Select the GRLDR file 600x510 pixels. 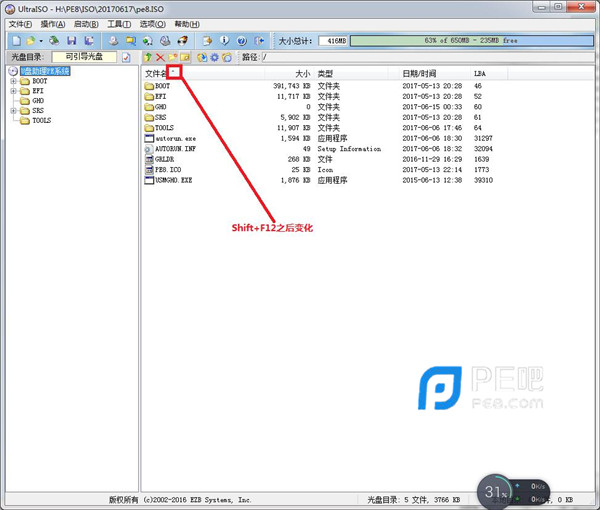165,159
